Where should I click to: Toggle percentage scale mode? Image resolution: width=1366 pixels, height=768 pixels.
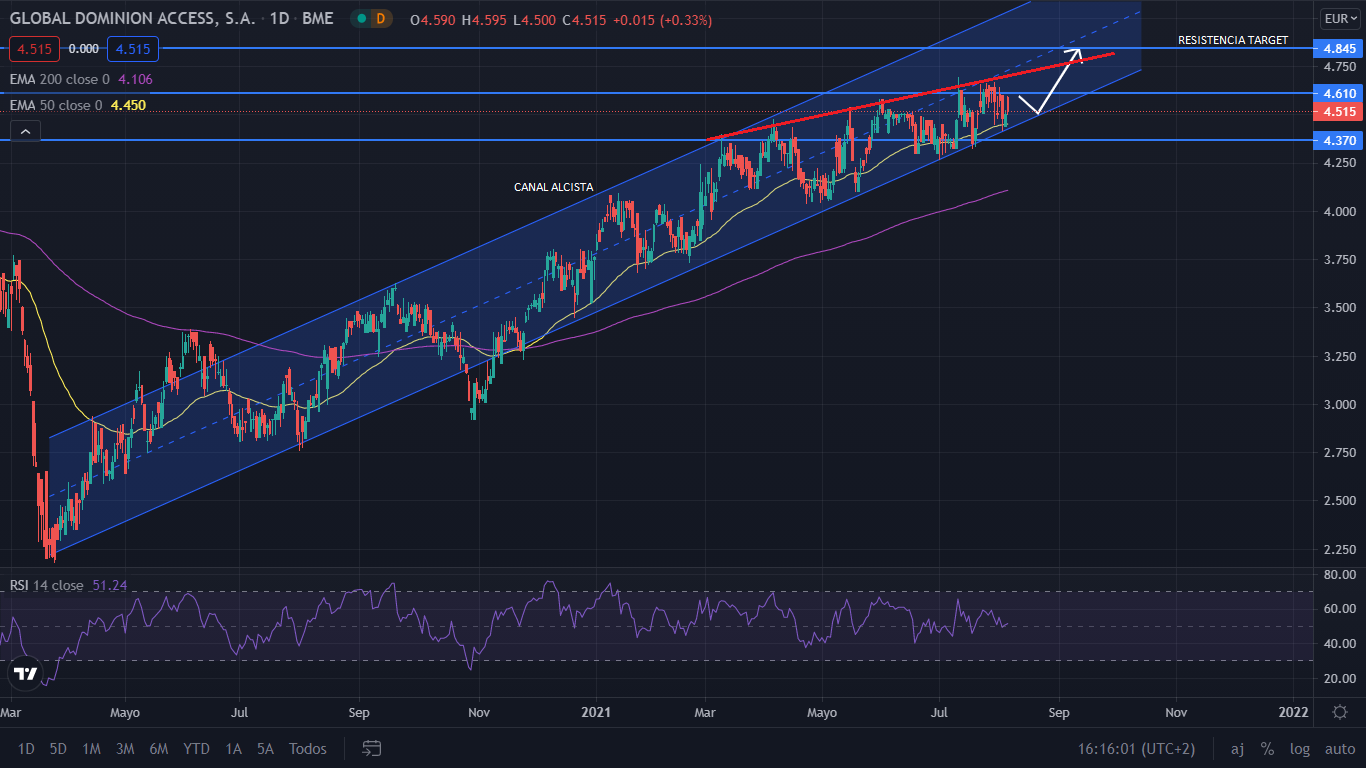[1266, 748]
